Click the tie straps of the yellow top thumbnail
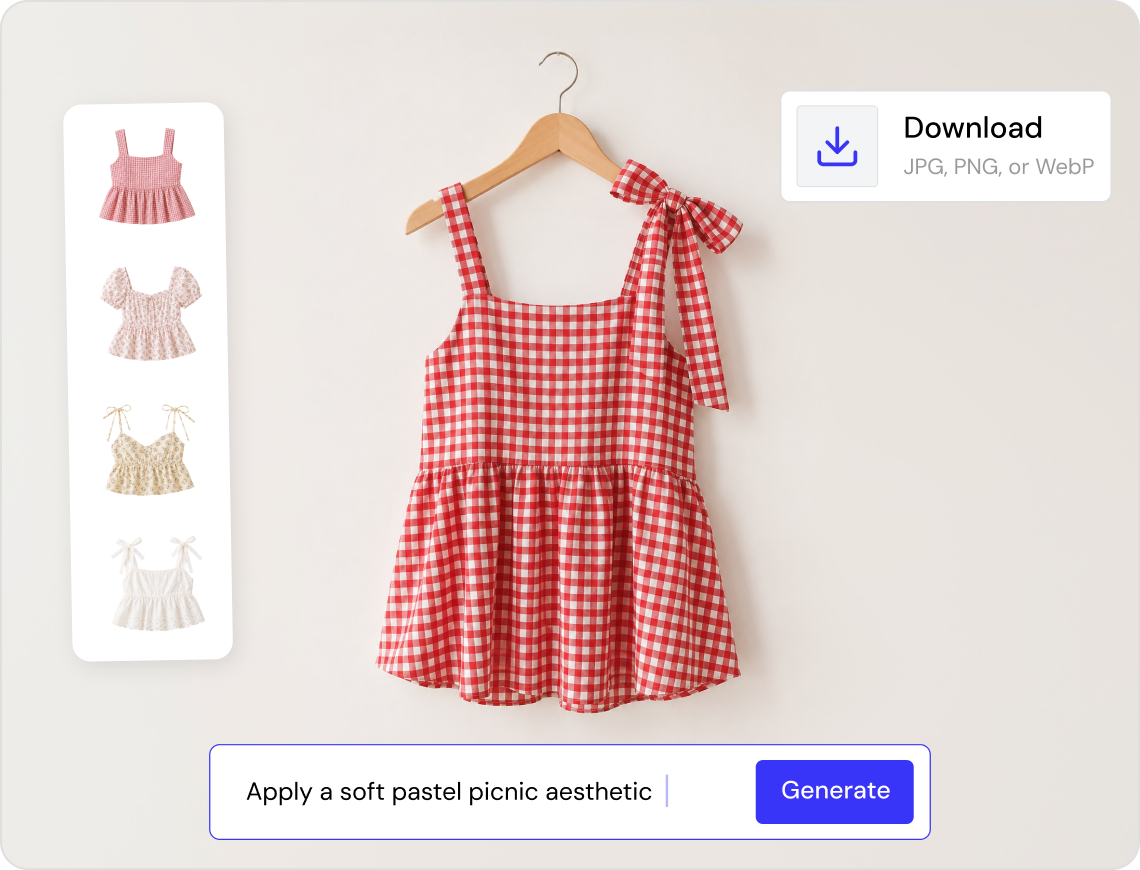The width and height of the screenshot is (1140, 870). (149, 422)
